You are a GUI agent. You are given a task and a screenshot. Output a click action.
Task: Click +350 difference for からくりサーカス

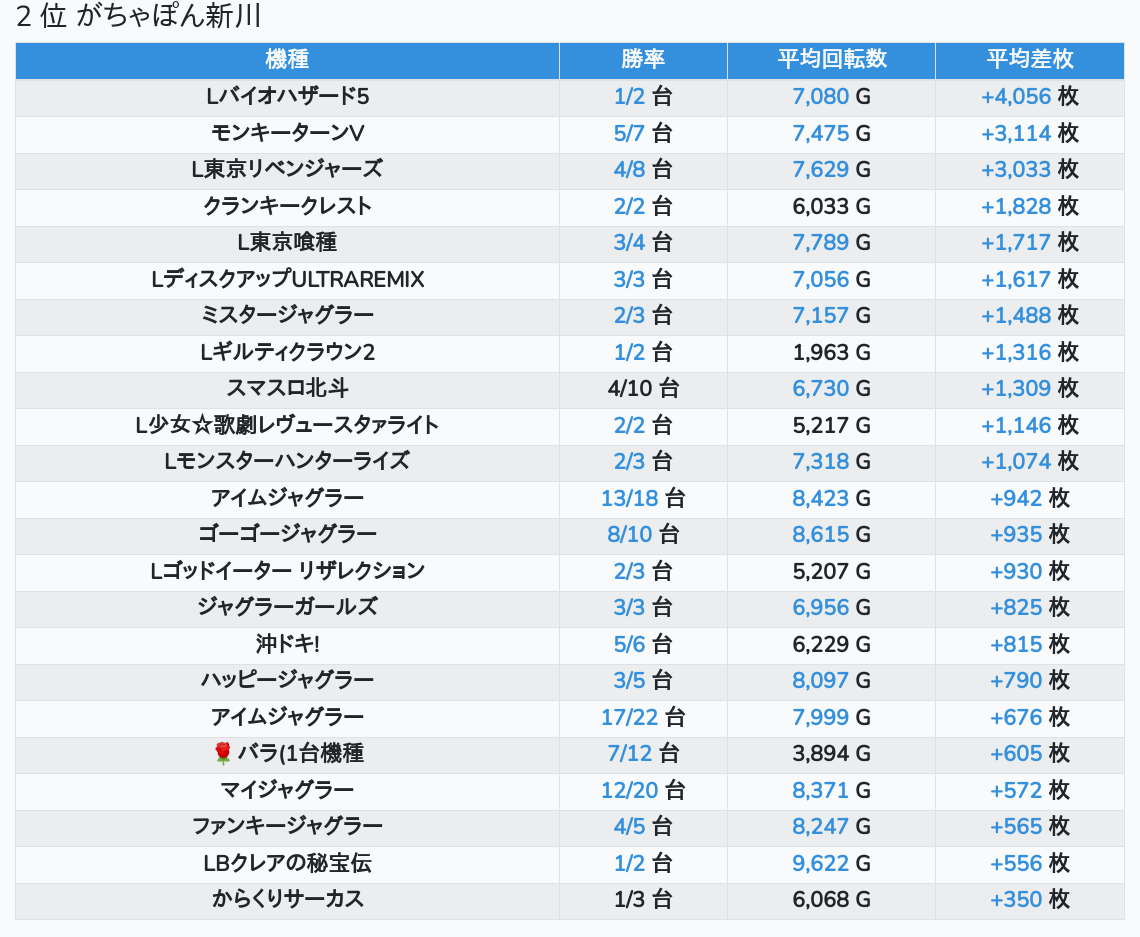pyautogui.click(x=1016, y=899)
